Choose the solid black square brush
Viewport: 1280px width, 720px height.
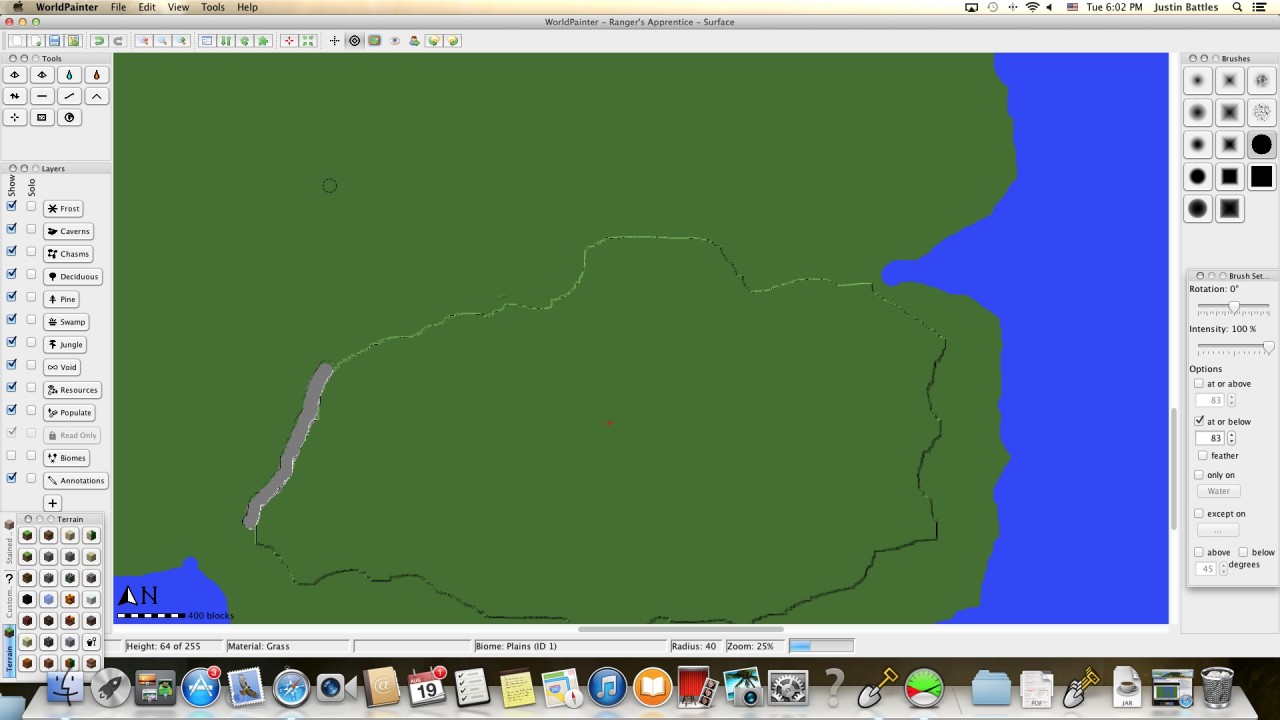(1261, 177)
